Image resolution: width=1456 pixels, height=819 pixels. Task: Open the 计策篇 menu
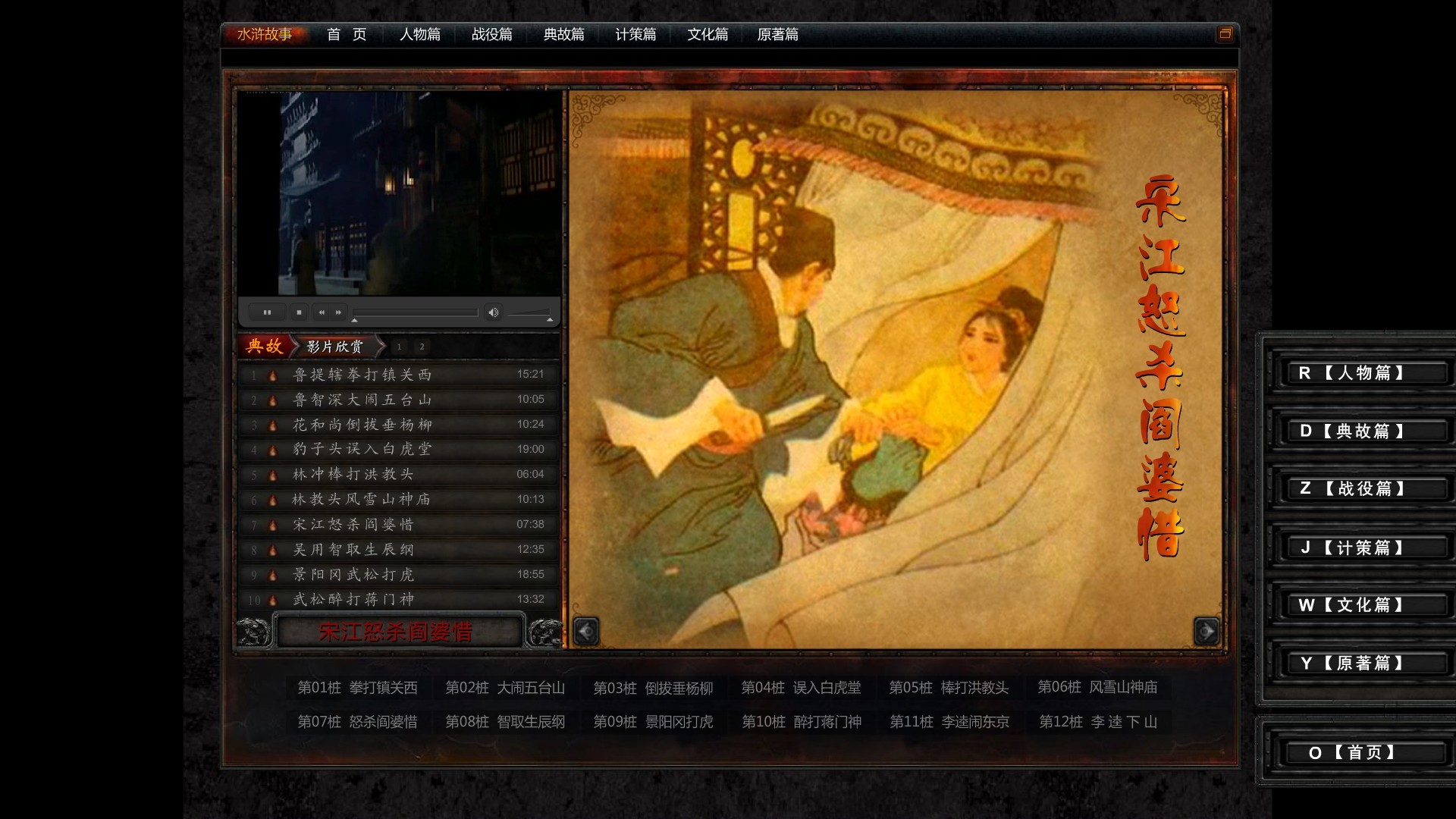pyautogui.click(x=635, y=35)
